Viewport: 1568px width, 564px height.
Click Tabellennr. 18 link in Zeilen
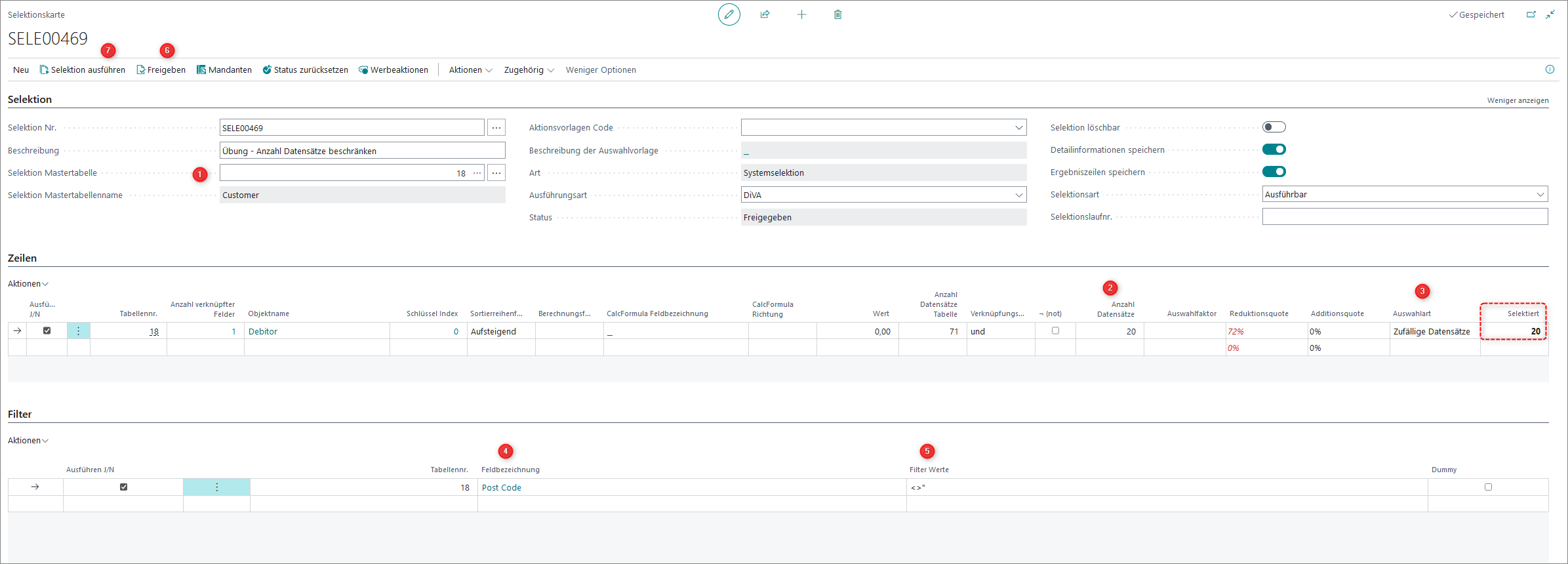point(154,331)
